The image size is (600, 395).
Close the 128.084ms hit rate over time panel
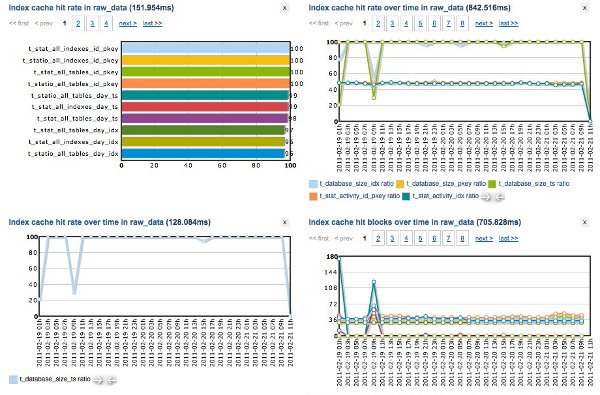[x=284, y=222]
